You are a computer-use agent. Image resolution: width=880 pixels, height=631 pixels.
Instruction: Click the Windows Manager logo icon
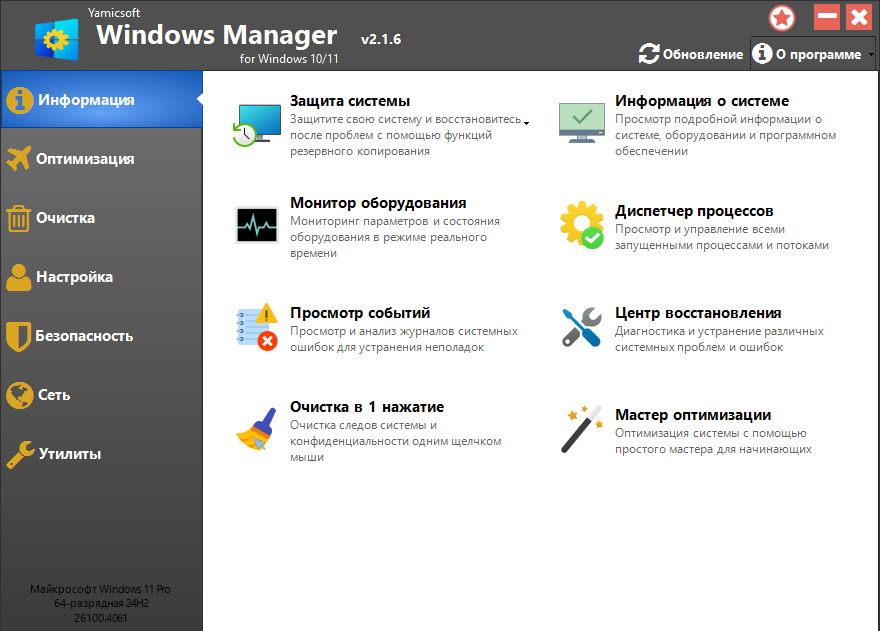pos(57,39)
